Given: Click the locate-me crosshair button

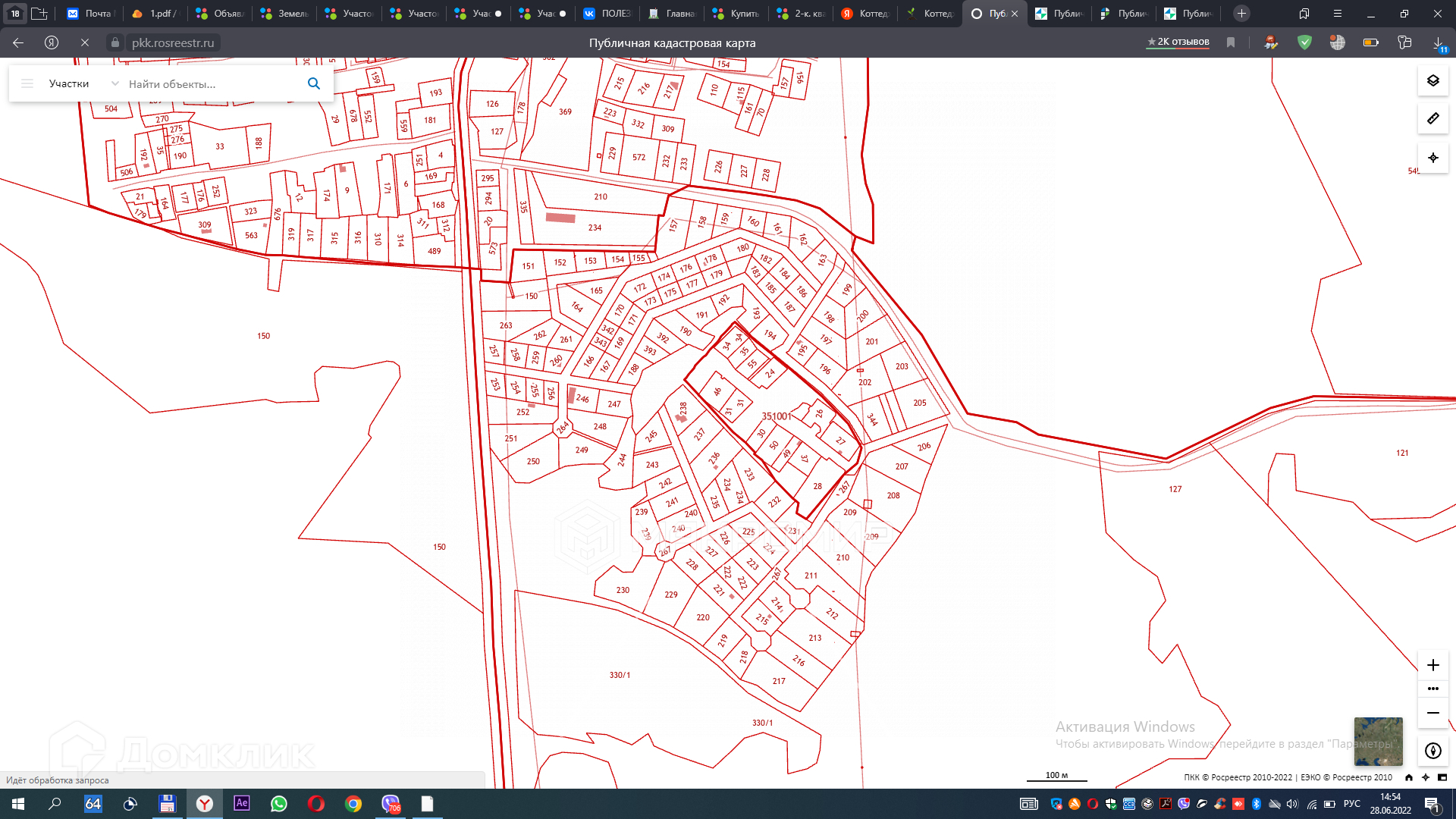Looking at the screenshot, I should (1432, 158).
